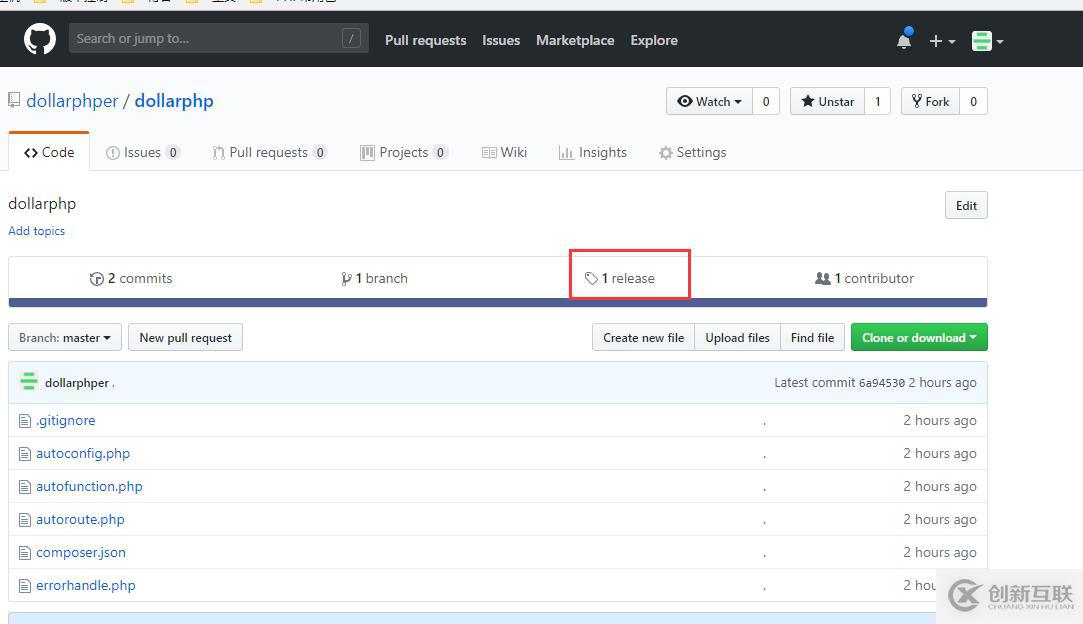The image size is (1083, 624).
Task: Expand Branch: master selector
Action: pyautogui.click(x=65, y=337)
